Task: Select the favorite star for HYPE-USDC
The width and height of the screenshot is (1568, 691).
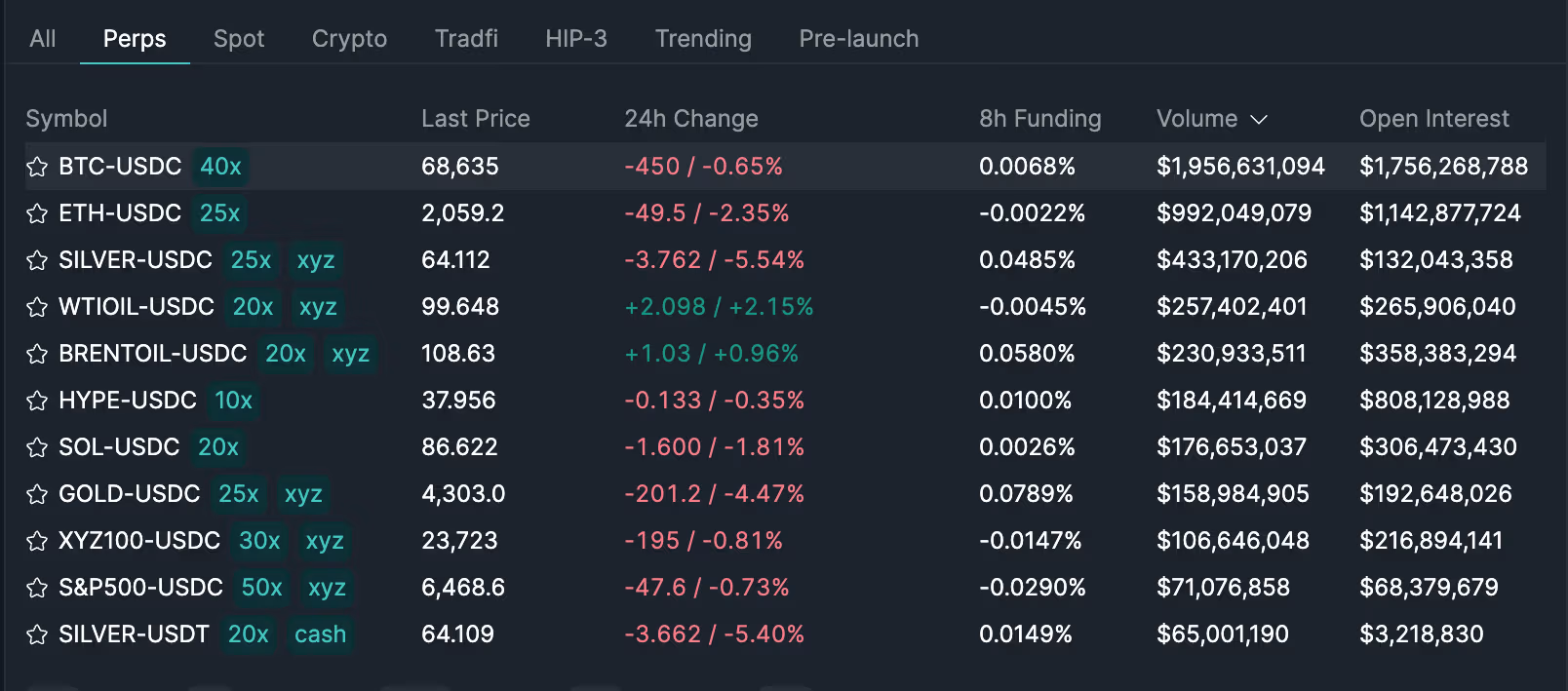Action: [x=37, y=400]
